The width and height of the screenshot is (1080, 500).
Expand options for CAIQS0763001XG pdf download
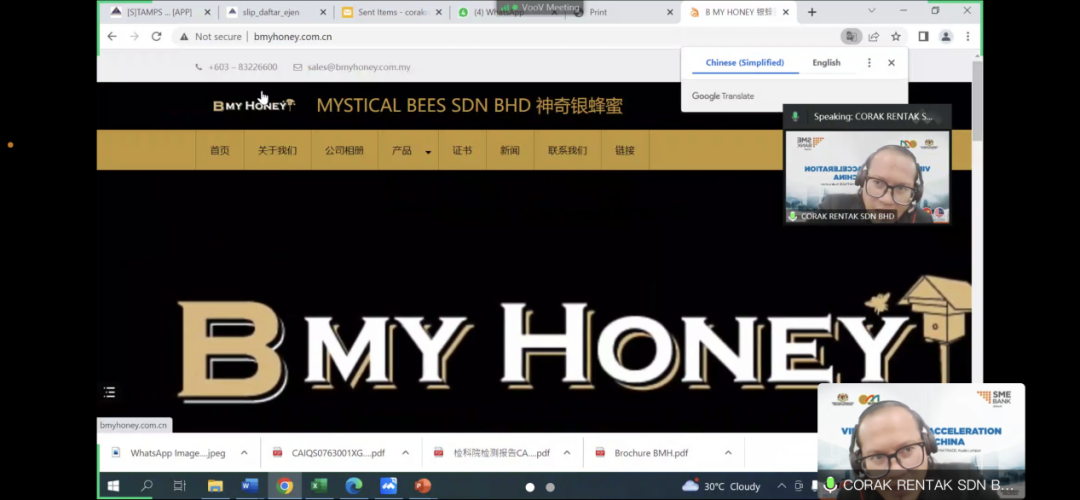tap(405, 452)
